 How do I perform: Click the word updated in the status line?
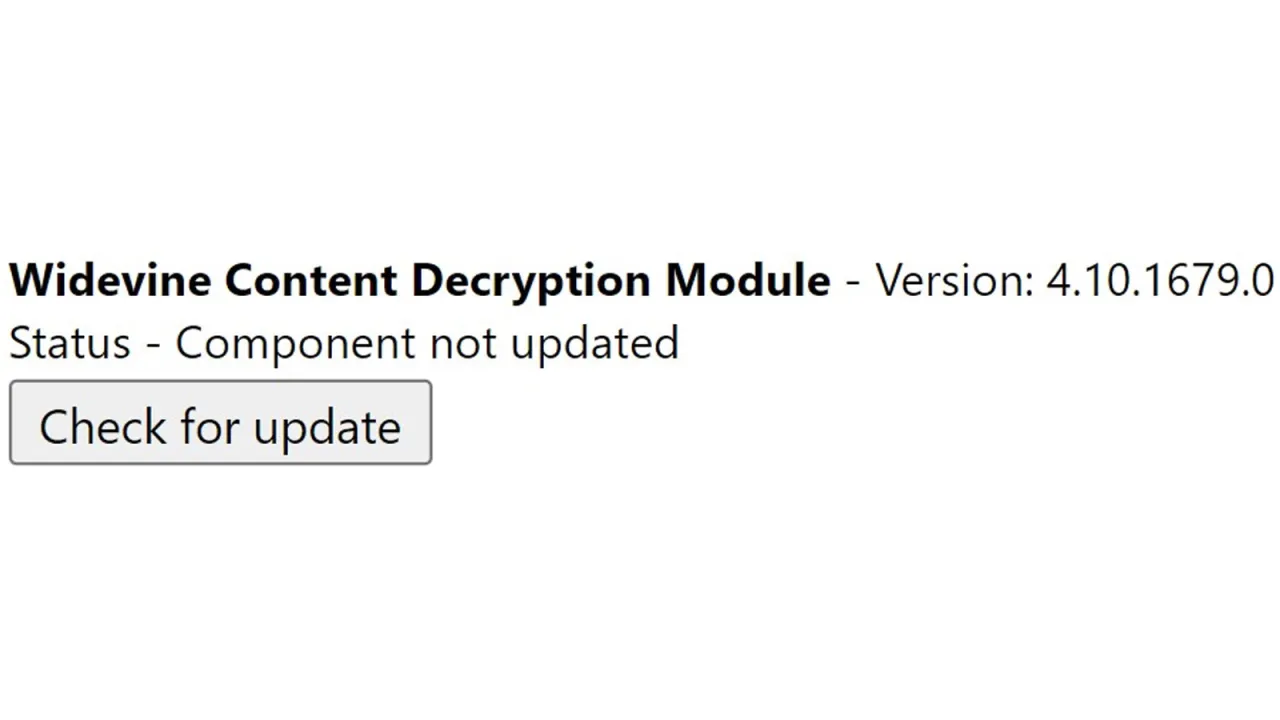(x=594, y=343)
